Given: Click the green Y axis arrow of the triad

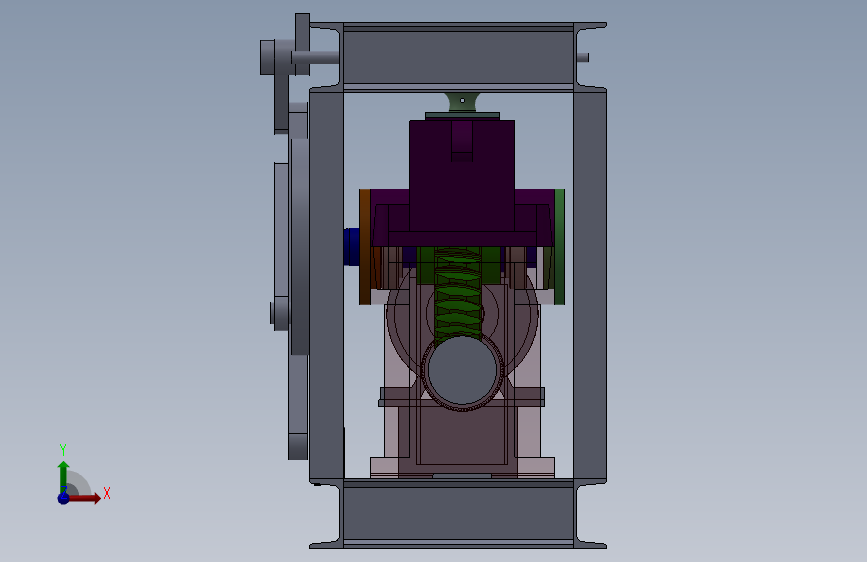Looking at the screenshot, I should tap(64, 476).
